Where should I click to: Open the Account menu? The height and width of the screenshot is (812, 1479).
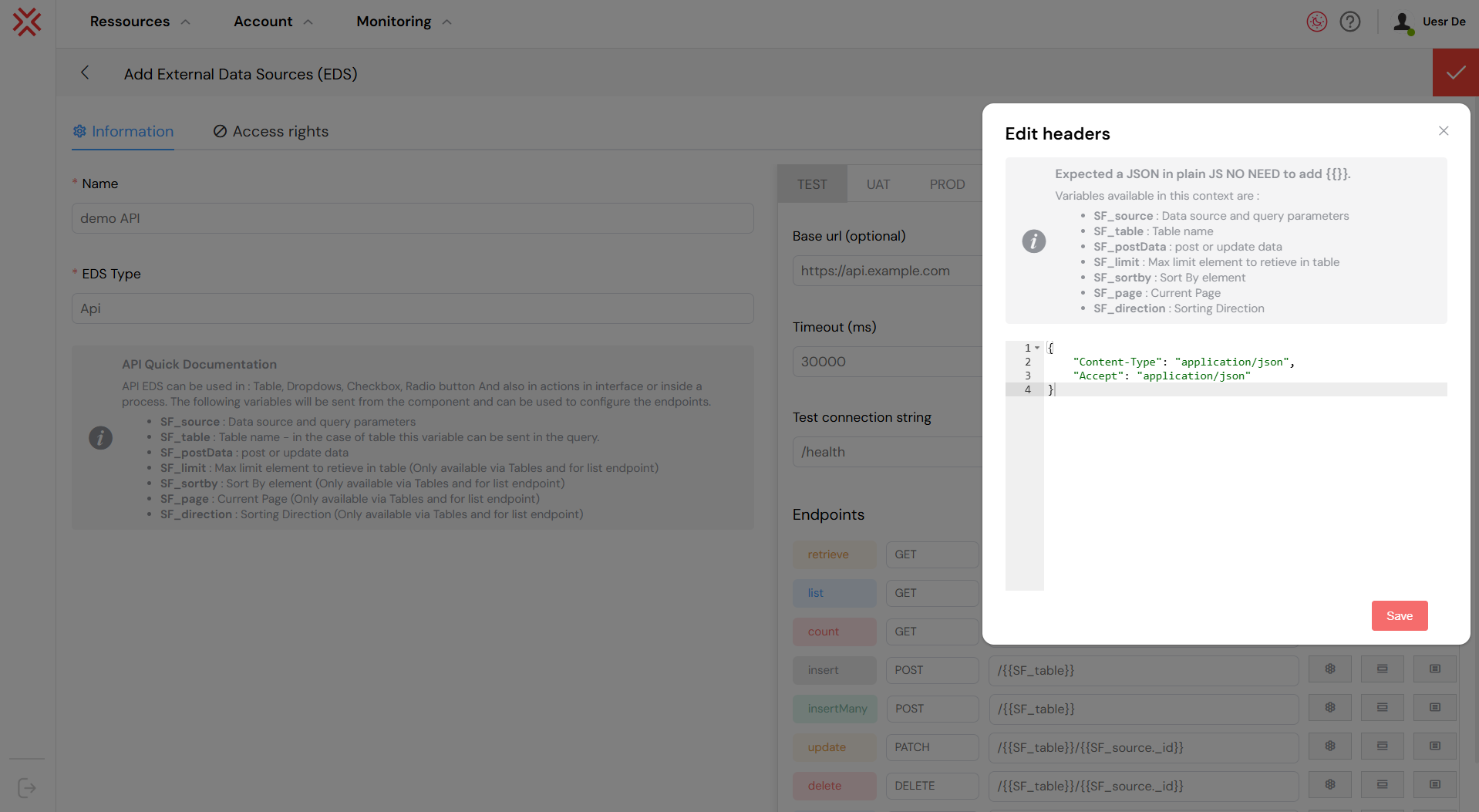point(273,22)
